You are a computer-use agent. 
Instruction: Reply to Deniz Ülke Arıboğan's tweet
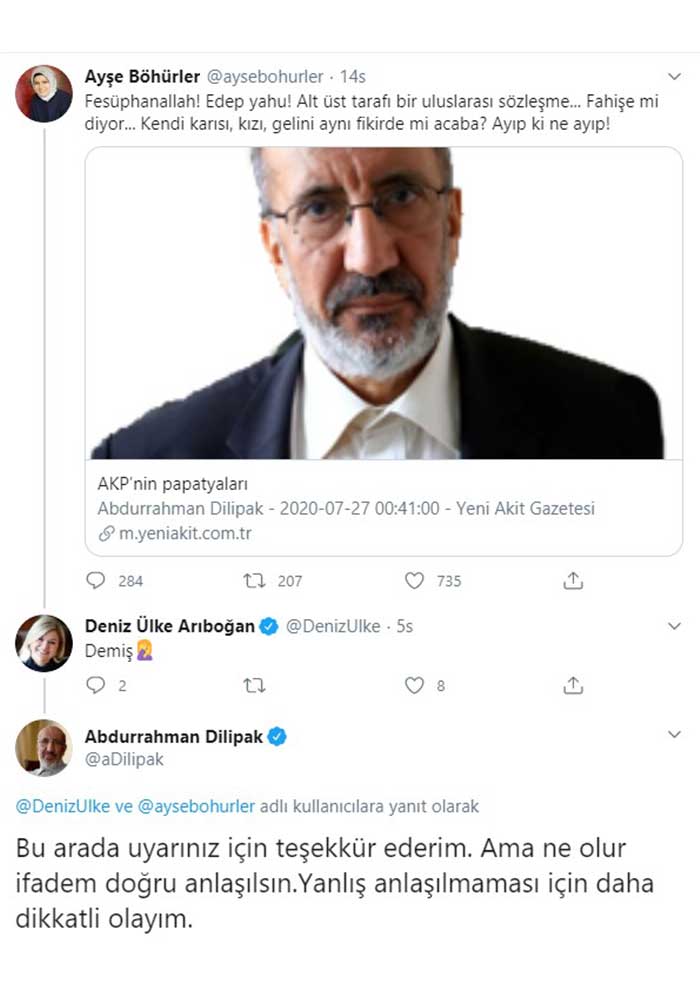pyautogui.click(x=96, y=685)
